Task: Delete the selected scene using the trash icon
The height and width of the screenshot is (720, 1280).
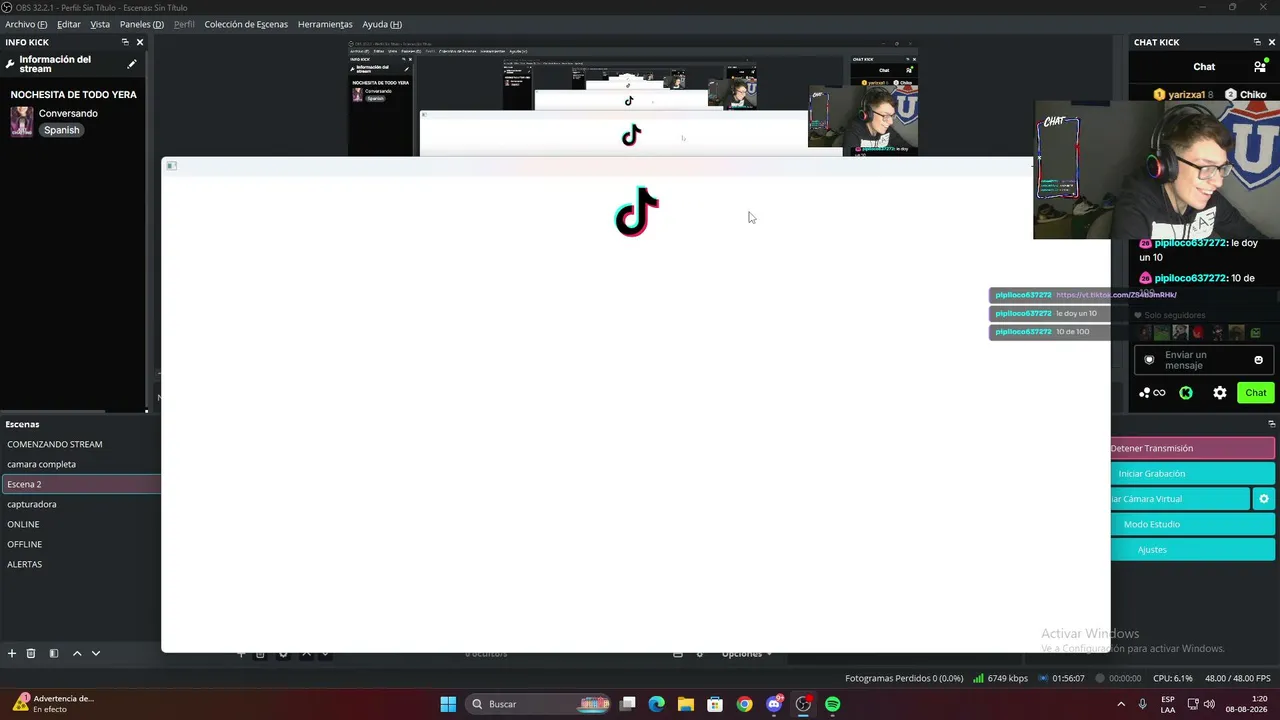Action: 31,653
